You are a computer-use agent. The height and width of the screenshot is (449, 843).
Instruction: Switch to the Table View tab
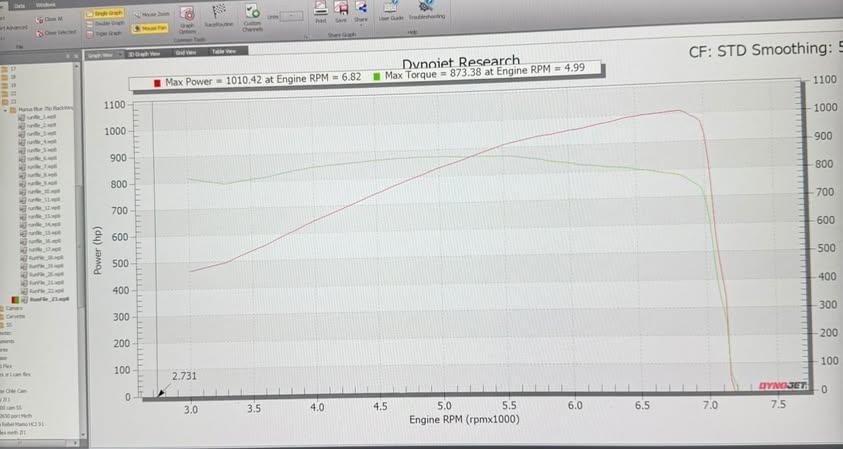(x=222, y=52)
